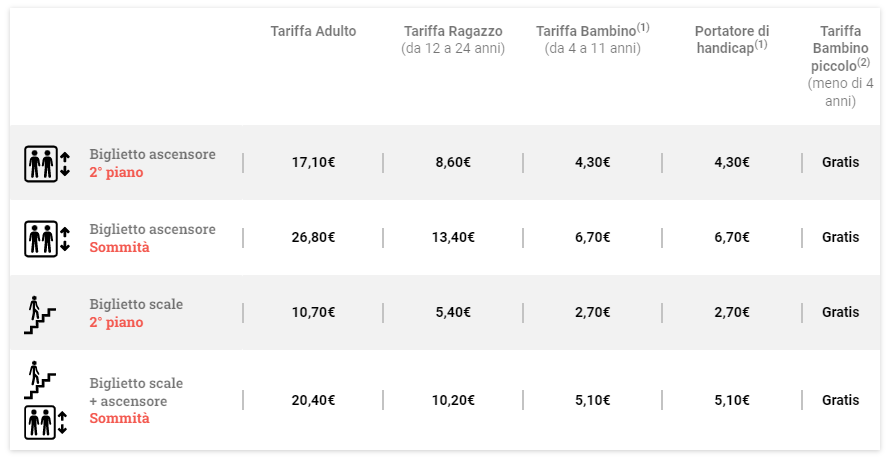Image resolution: width=890 pixels, height=460 pixels.
Task: Click the Tariffa Bambino (4 to 11) header
Action: point(593,39)
